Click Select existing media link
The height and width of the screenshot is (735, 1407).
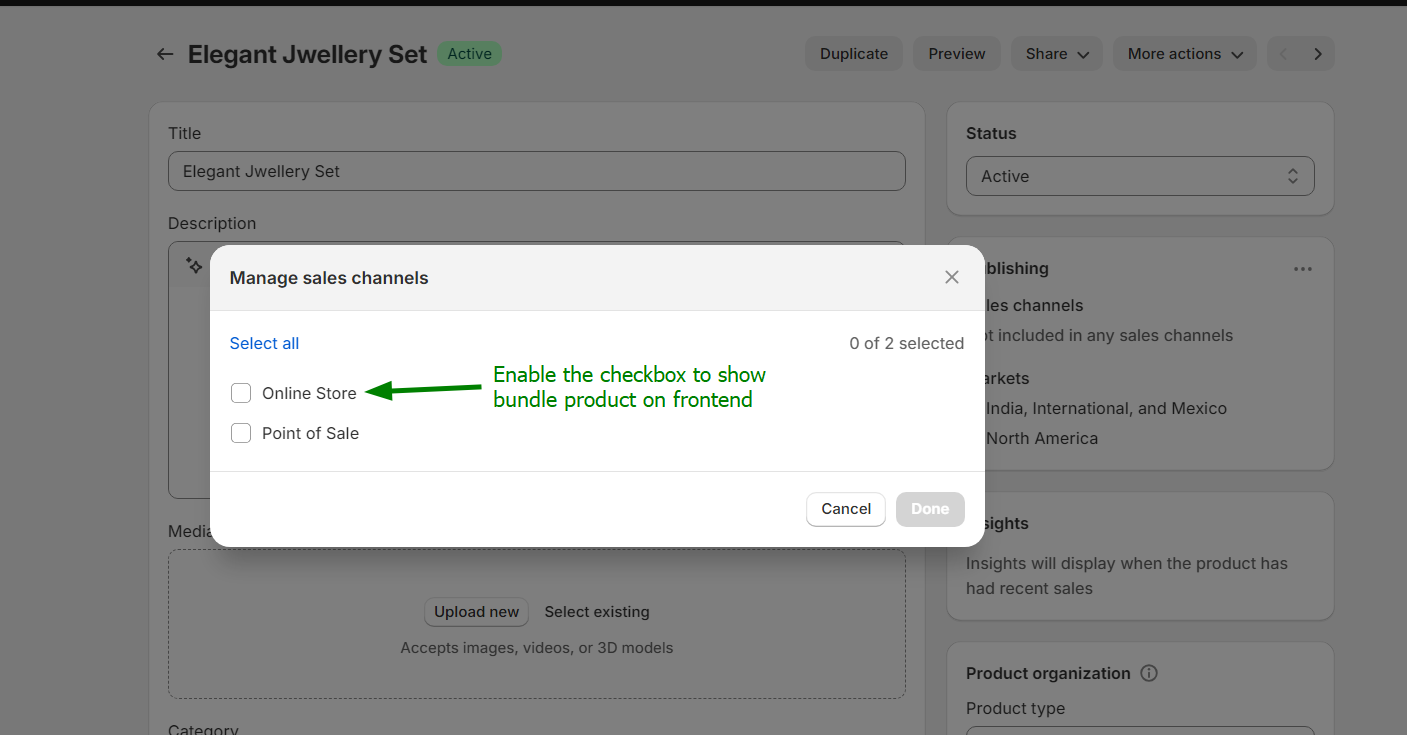pyautogui.click(x=597, y=612)
